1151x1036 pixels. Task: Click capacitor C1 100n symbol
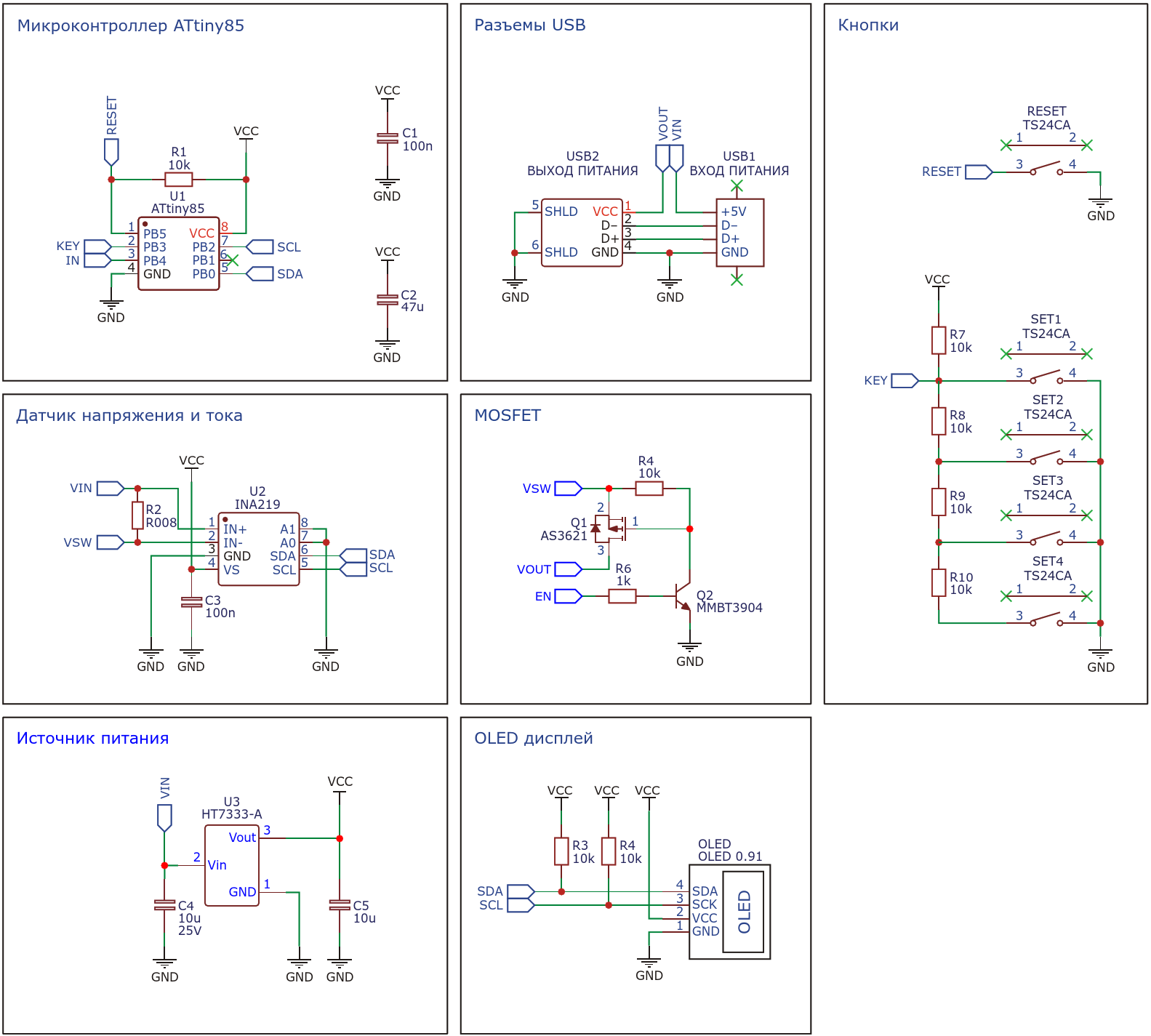(387, 138)
